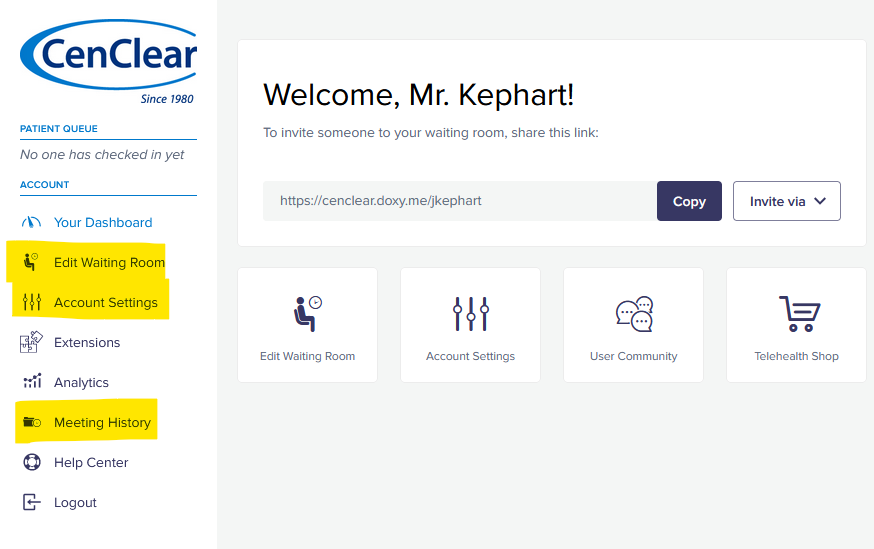874x549 pixels.
Task: Click the Account Settings sidebar sliders icon
Action: click(32, 302)
